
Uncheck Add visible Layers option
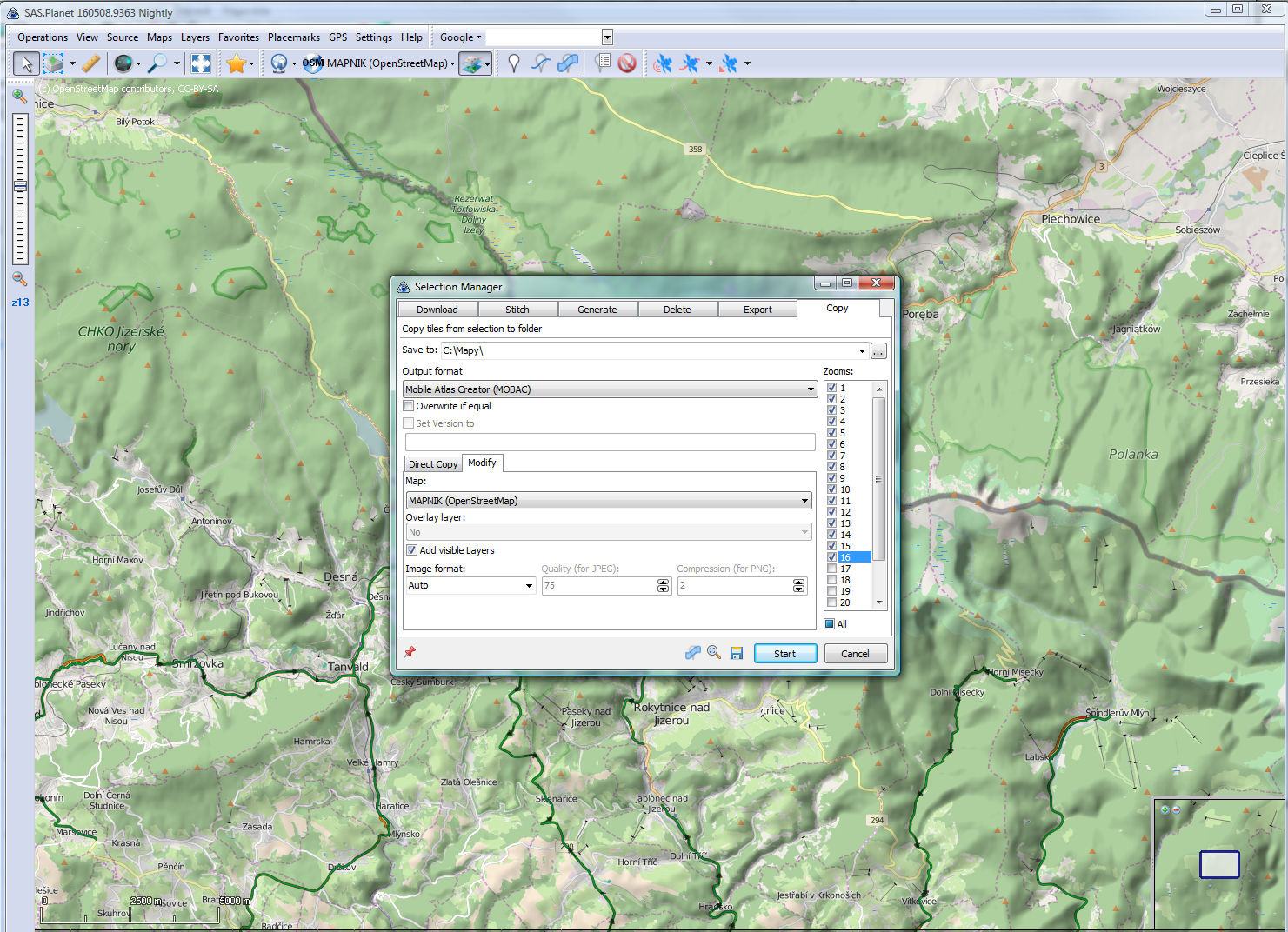tap(412, 550)
